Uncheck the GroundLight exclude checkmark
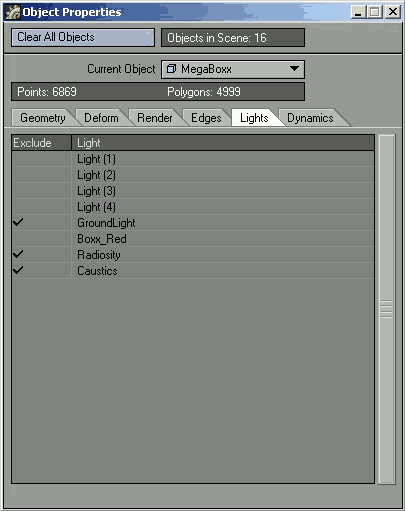This screenshot has width=405, height=511. click(18, 222)
